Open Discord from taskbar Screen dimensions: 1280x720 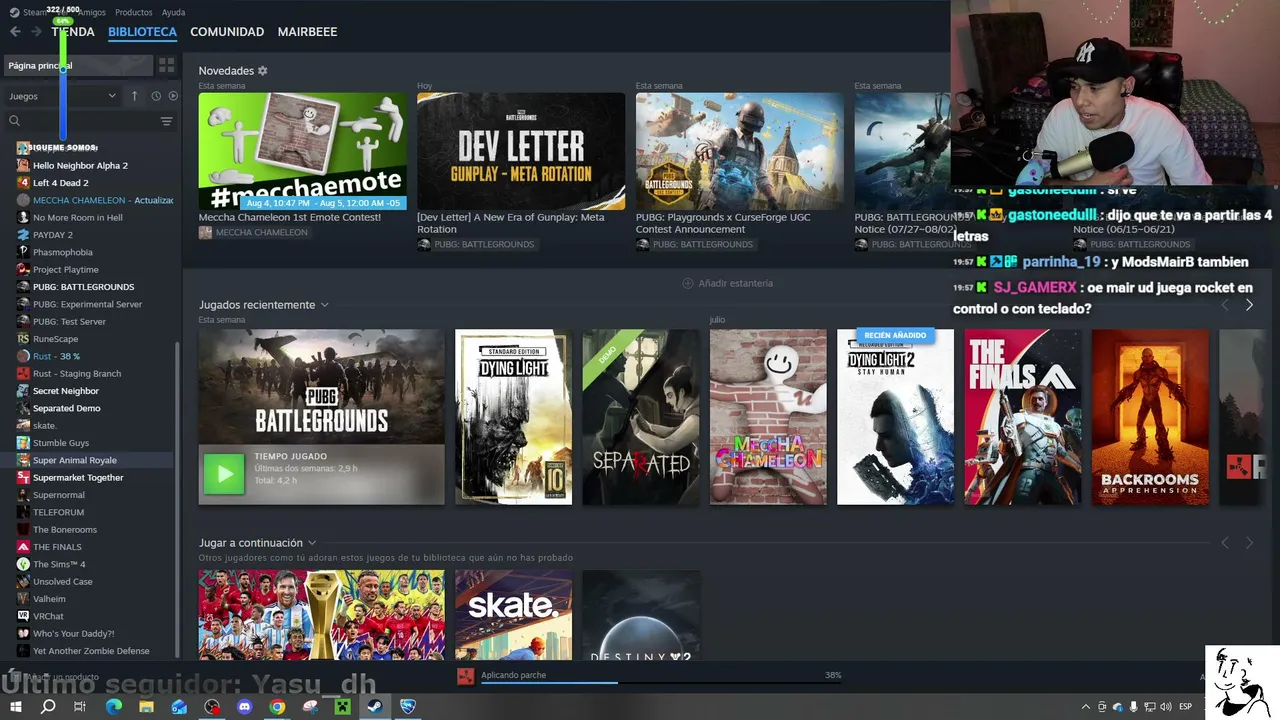pos(245,707)
